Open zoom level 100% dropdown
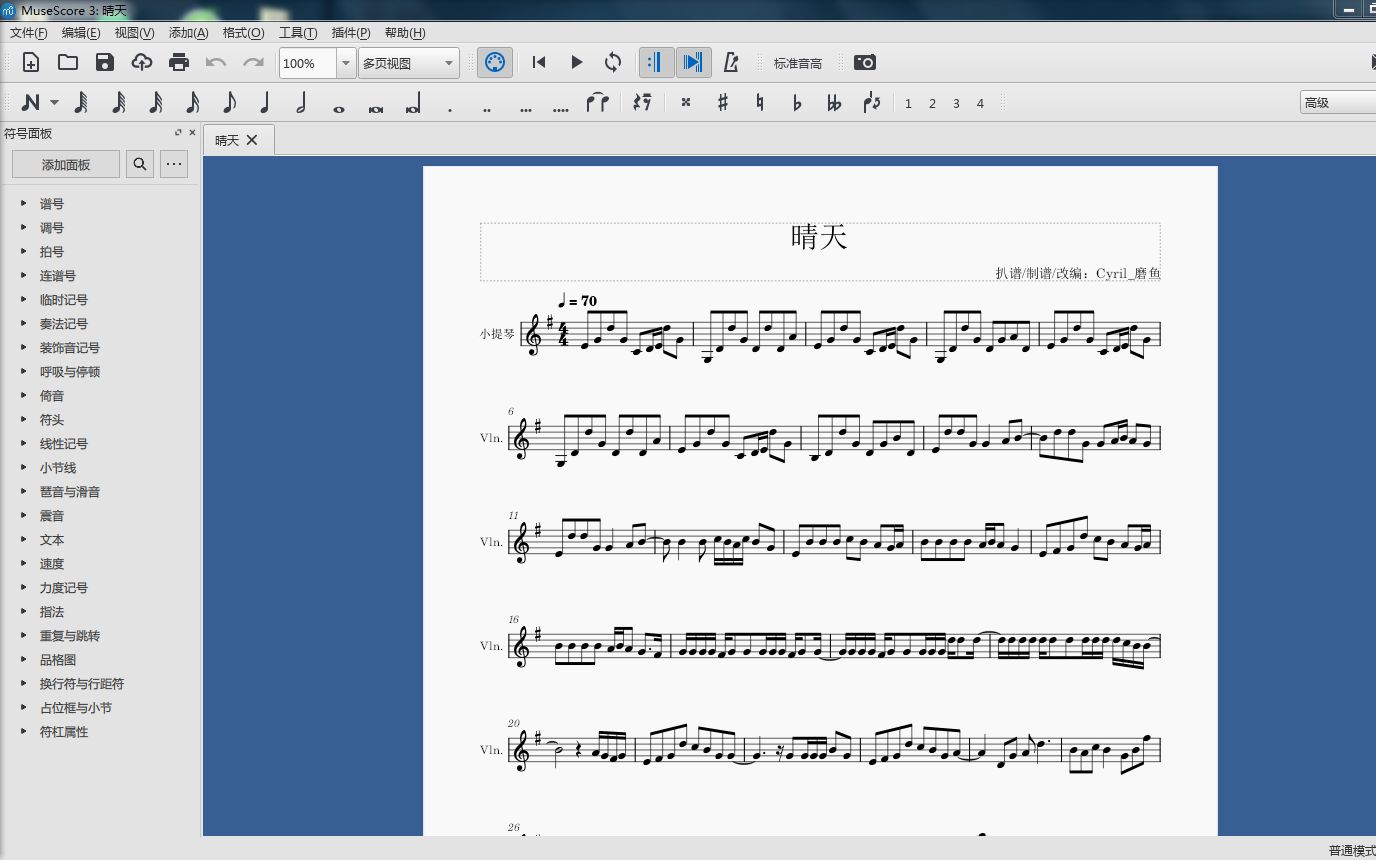Screen dimensions: 1376x860 click(x=346, y=63)
